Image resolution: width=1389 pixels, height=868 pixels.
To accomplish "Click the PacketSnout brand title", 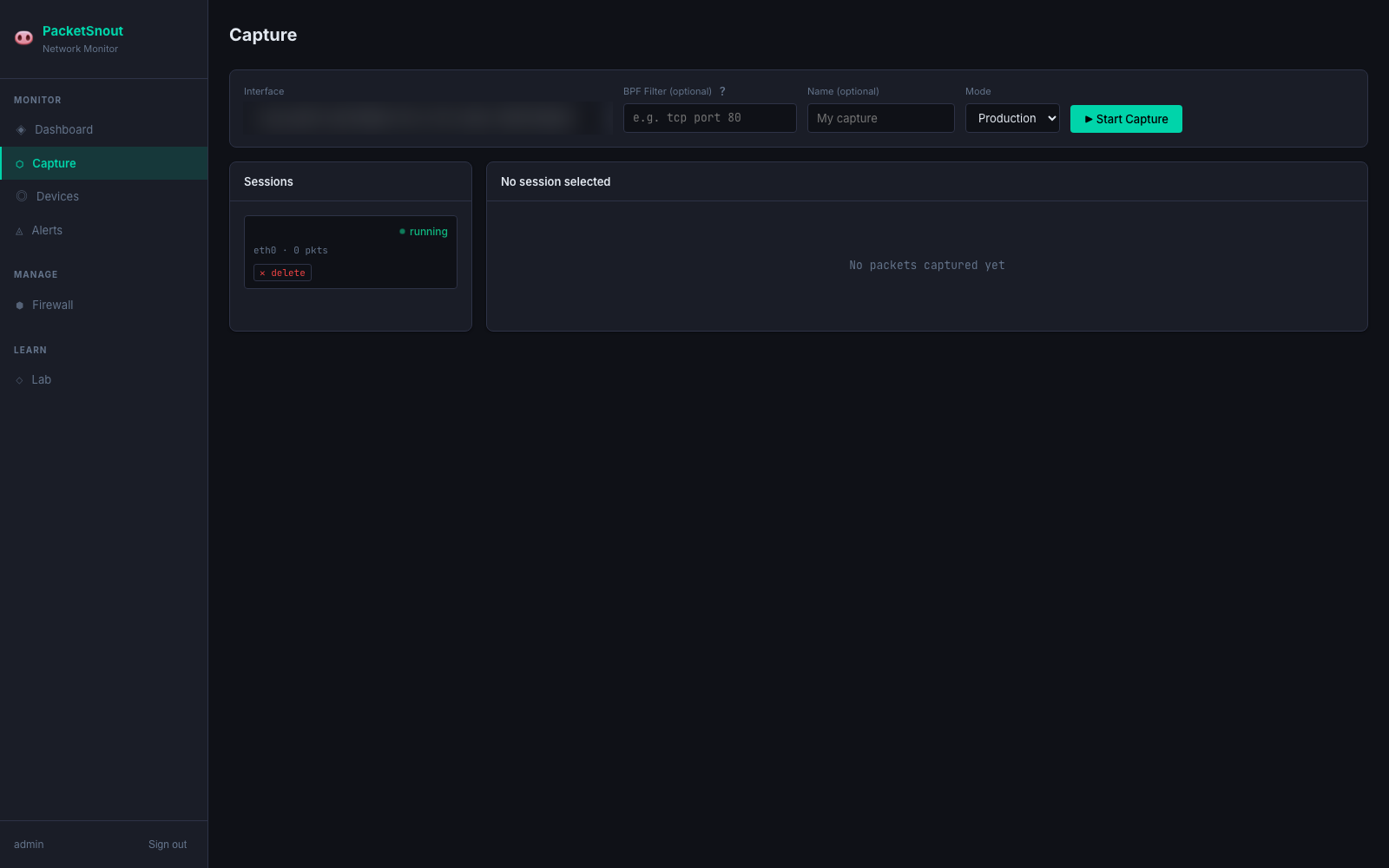I will pyautogui.click(x=82, y=30).
